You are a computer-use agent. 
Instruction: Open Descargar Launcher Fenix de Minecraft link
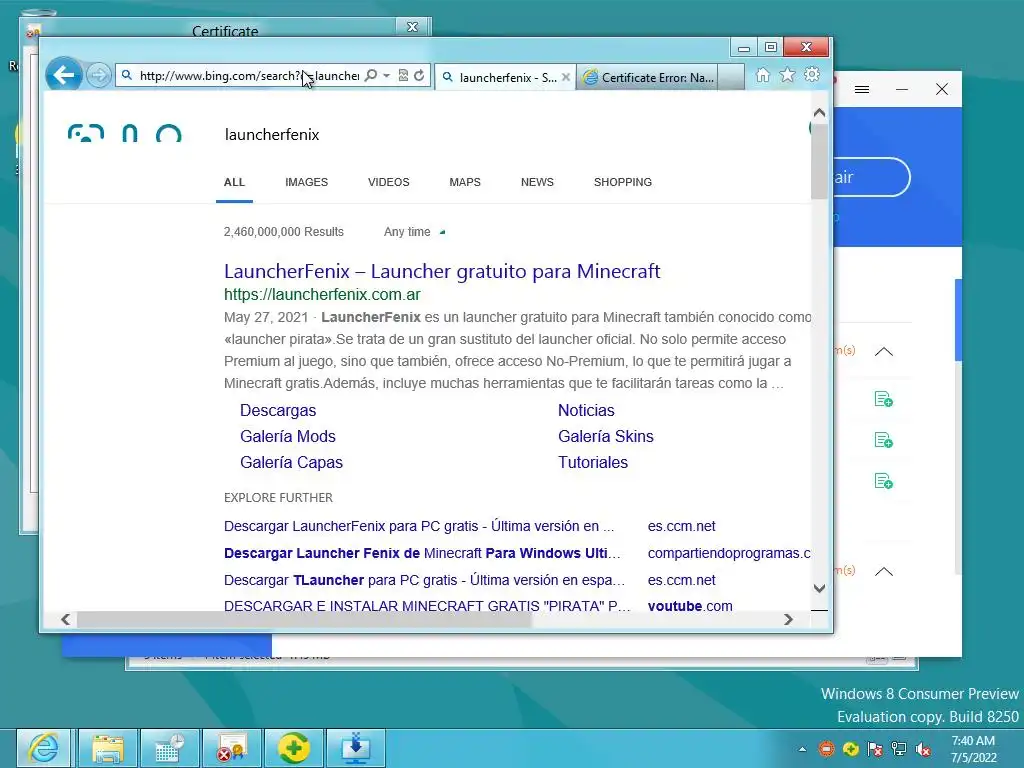(x=422, y=553)
